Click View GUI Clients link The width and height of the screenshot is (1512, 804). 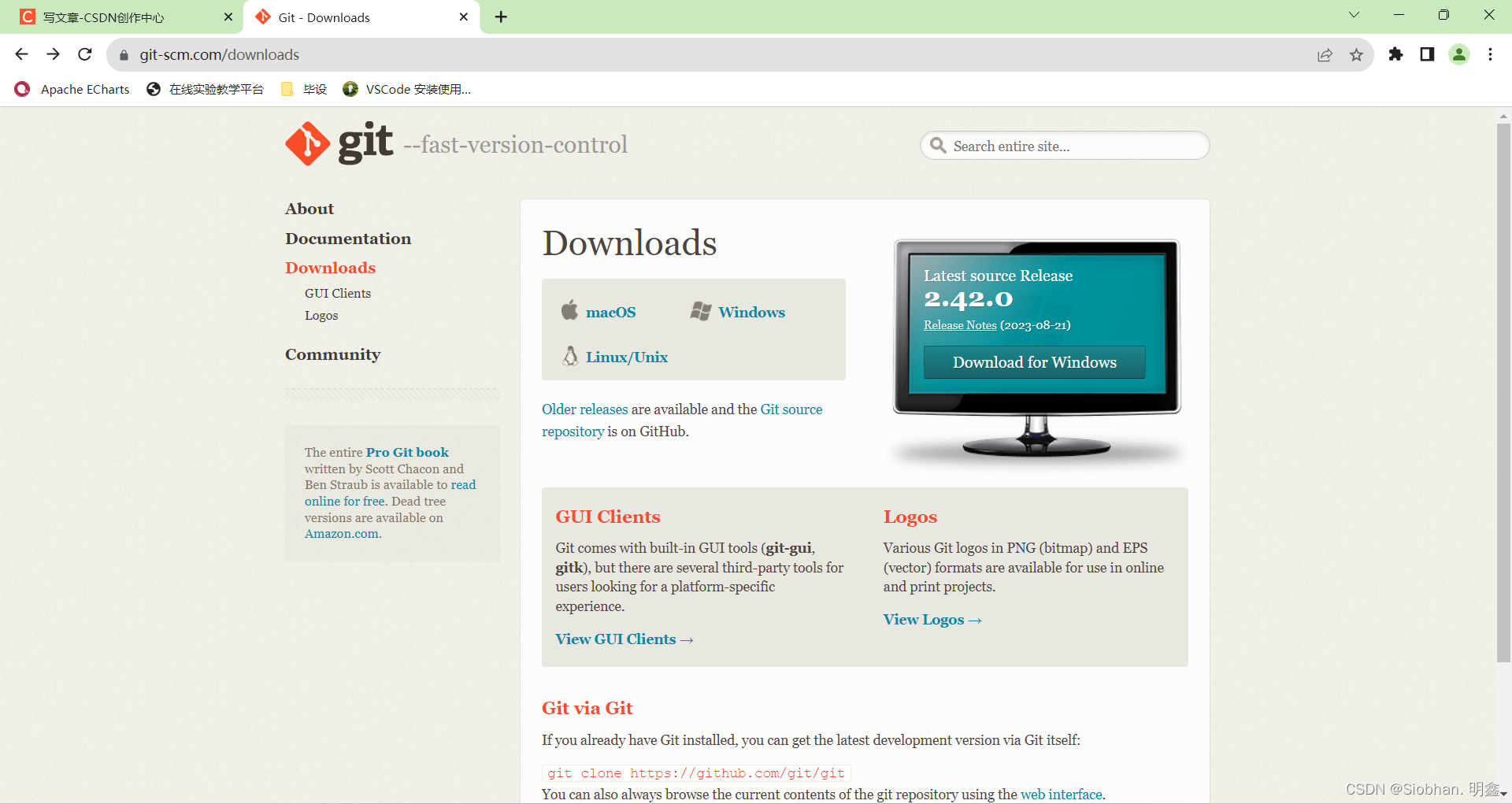coord(624,639)
